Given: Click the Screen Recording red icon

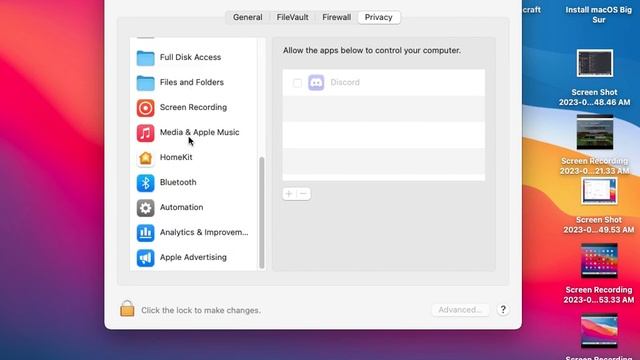Looking at the screenshot, I should [145, 108].
